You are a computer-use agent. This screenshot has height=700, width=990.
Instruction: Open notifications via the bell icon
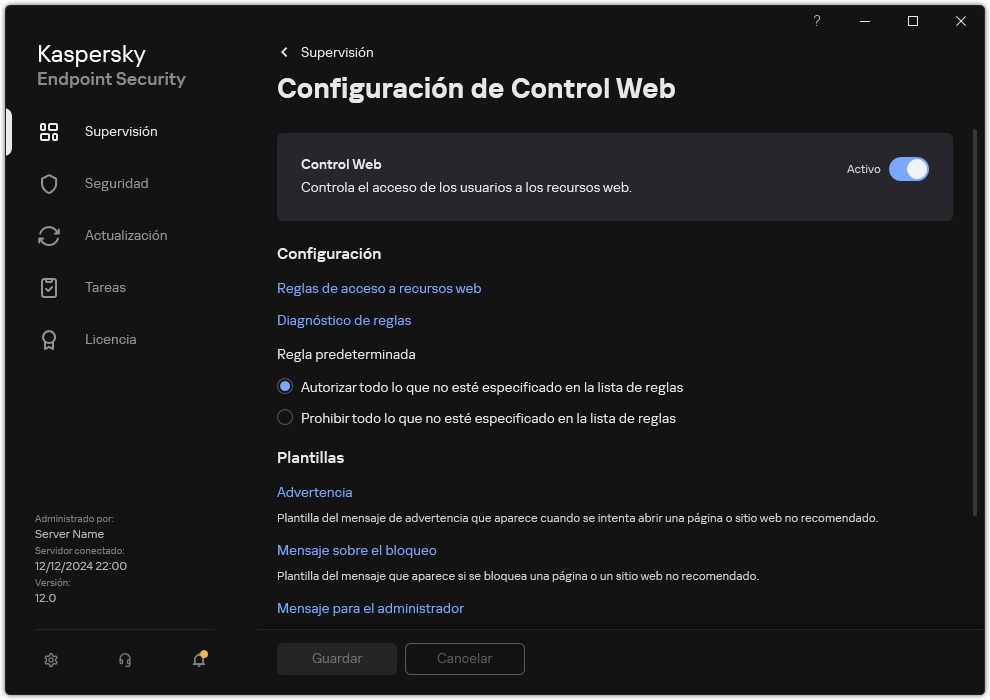point(198,660)
